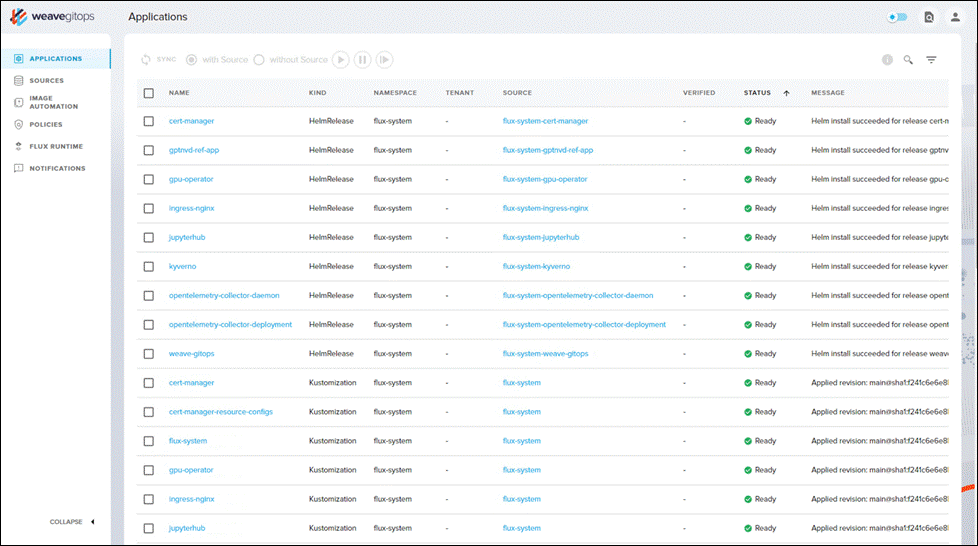Click Ready status icon for weave-gitops row
This screenshot has width=978, height=546.
(x=748, y=354)
